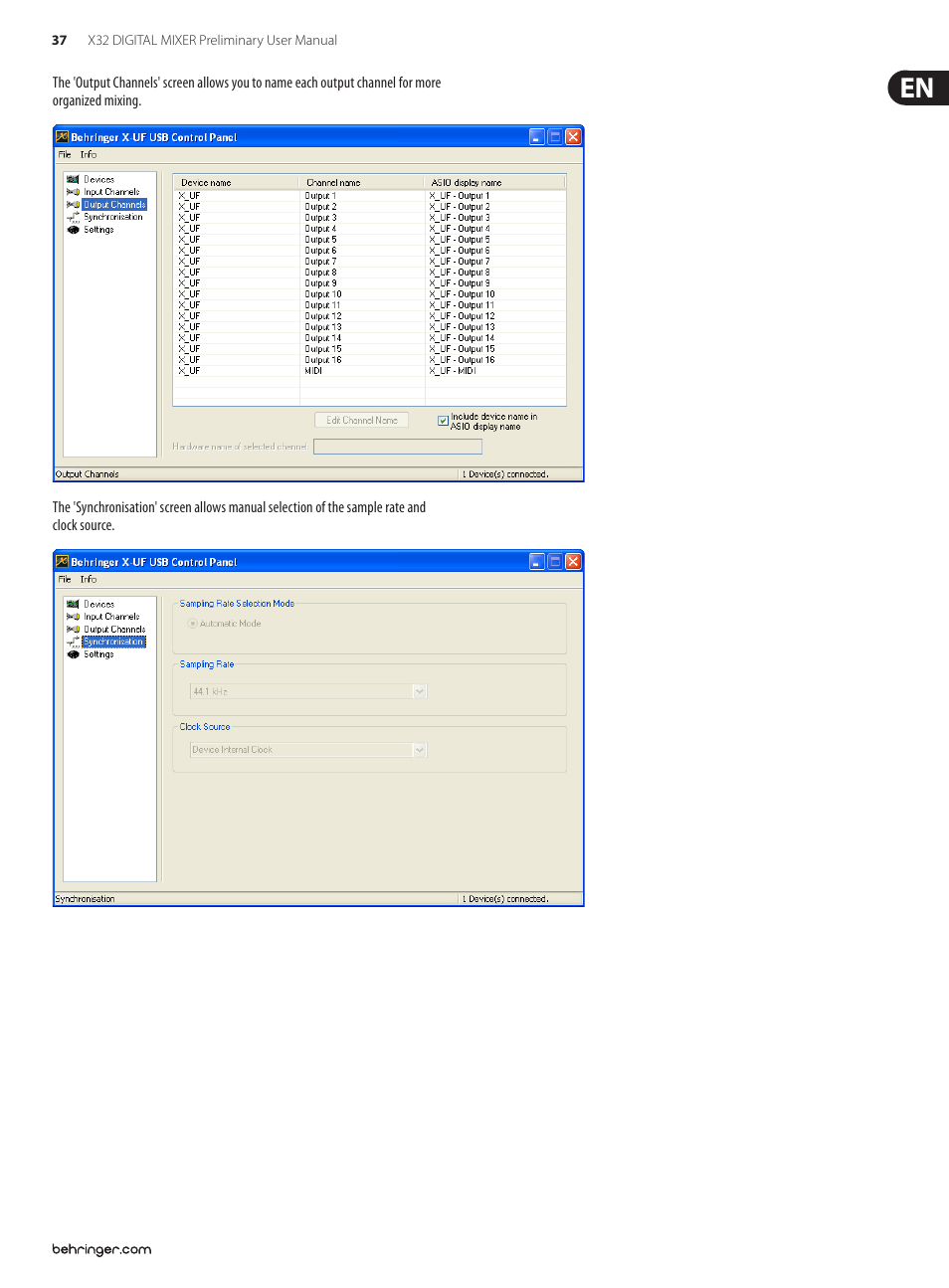Select Synchronisation label in the channel-table window tree
This screenshot has width=949, height=1288.
click(x=113, y=217)
